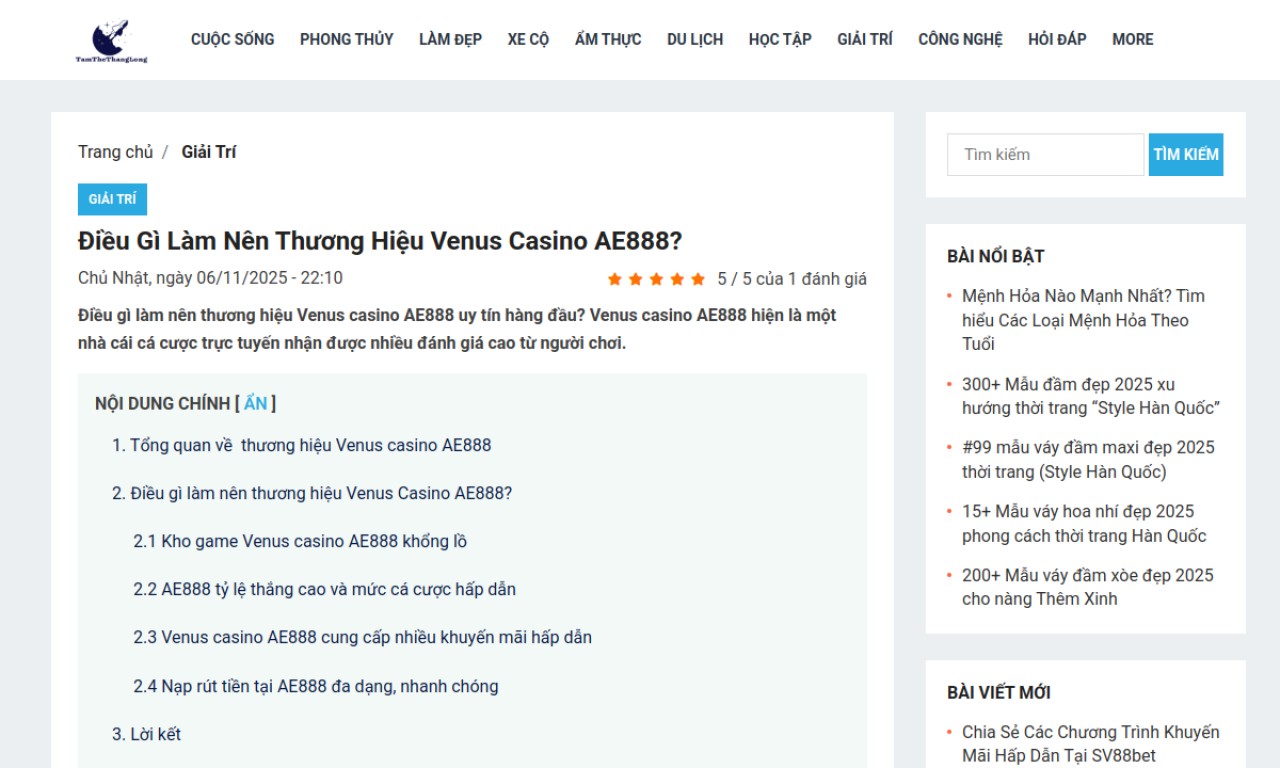
Task: Jump to '2. Điều gì làm nên thương hiệu' section
Action: coord(312,493)
